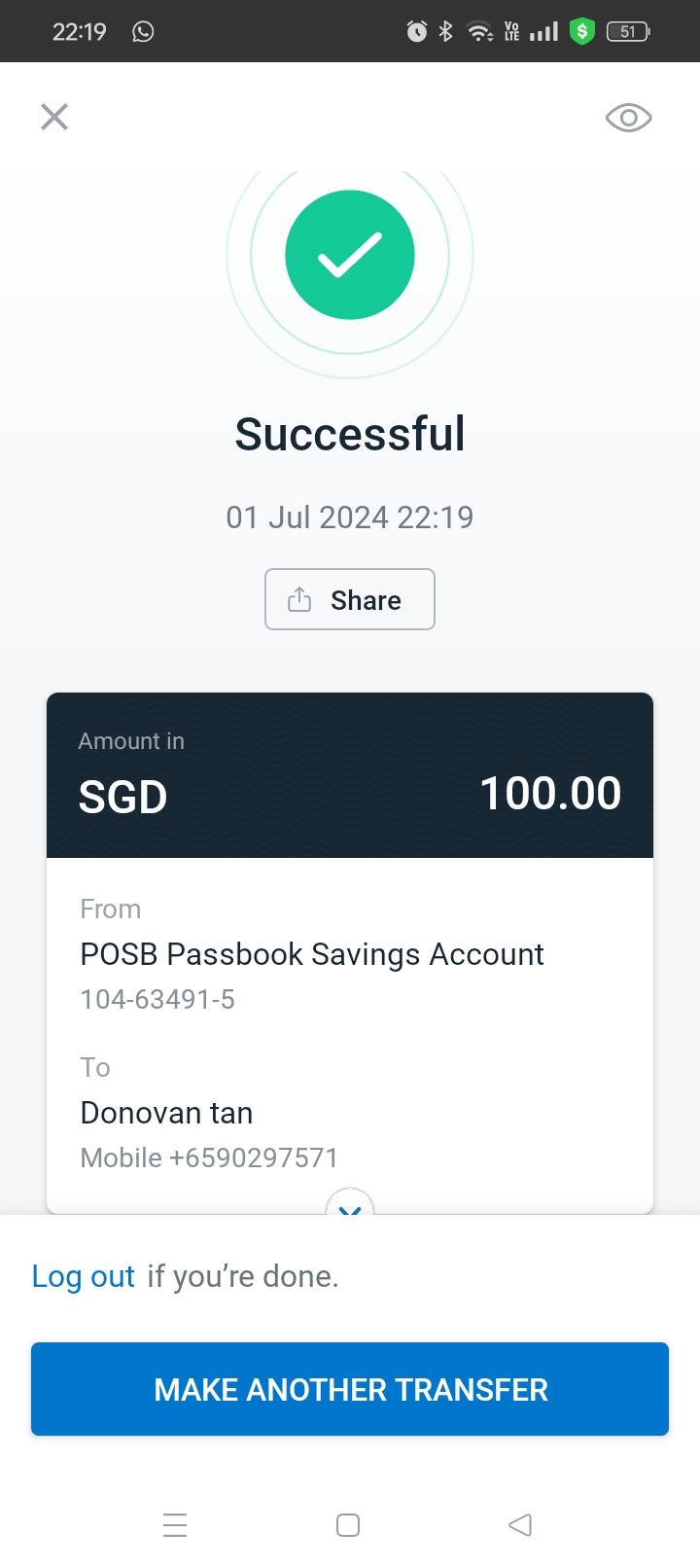This screenshot has height=1568, width=700.
Task: Tap the Bluetooth status icon
Action: pyautogui.click(x=446, y=32)
